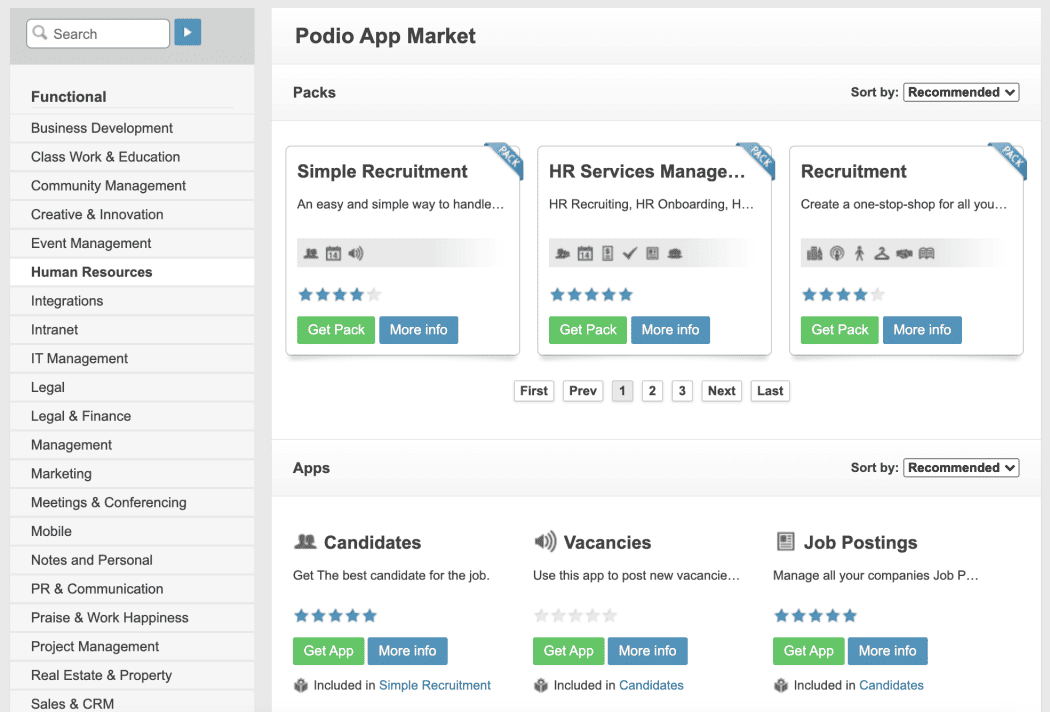1050x712 pixels.
Task: Go to page 3 of Packs
Action: 682,390
